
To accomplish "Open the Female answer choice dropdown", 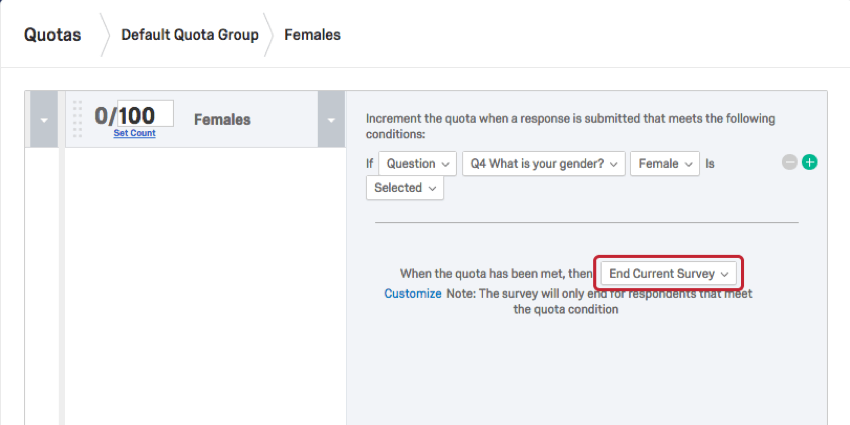I will pos(664,163).
